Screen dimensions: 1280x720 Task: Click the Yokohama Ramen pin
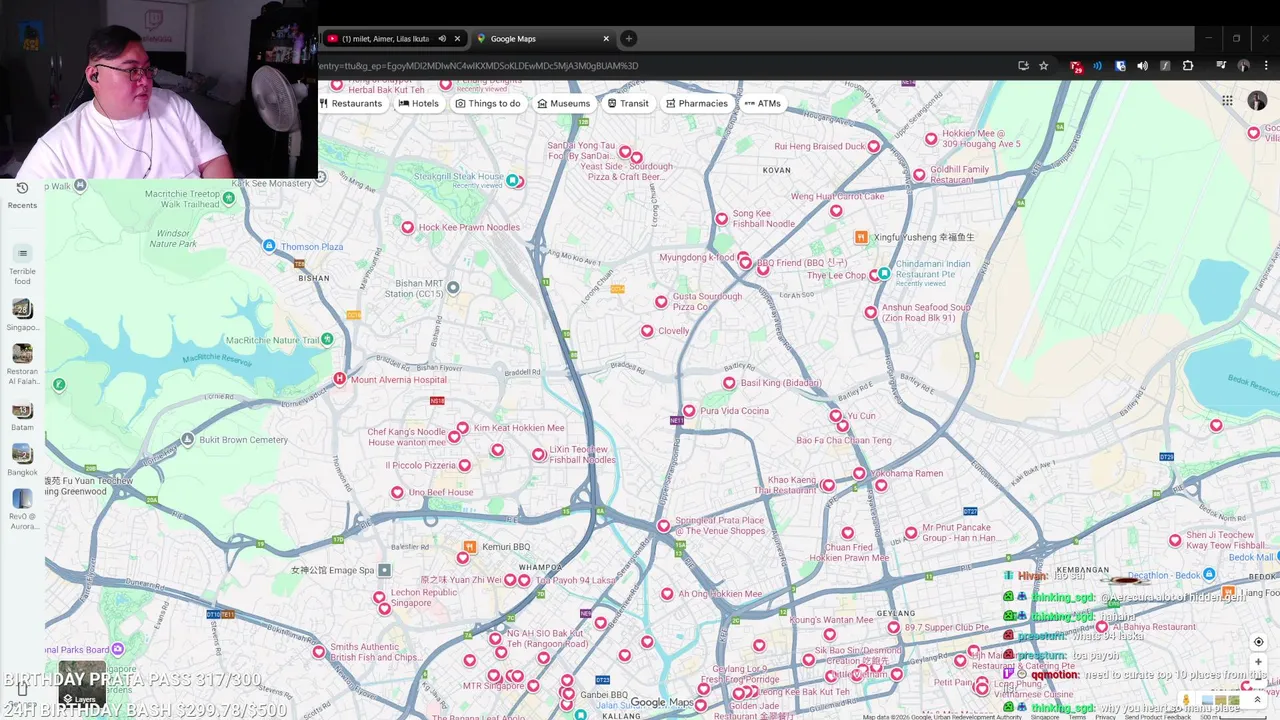click(859, 473)
